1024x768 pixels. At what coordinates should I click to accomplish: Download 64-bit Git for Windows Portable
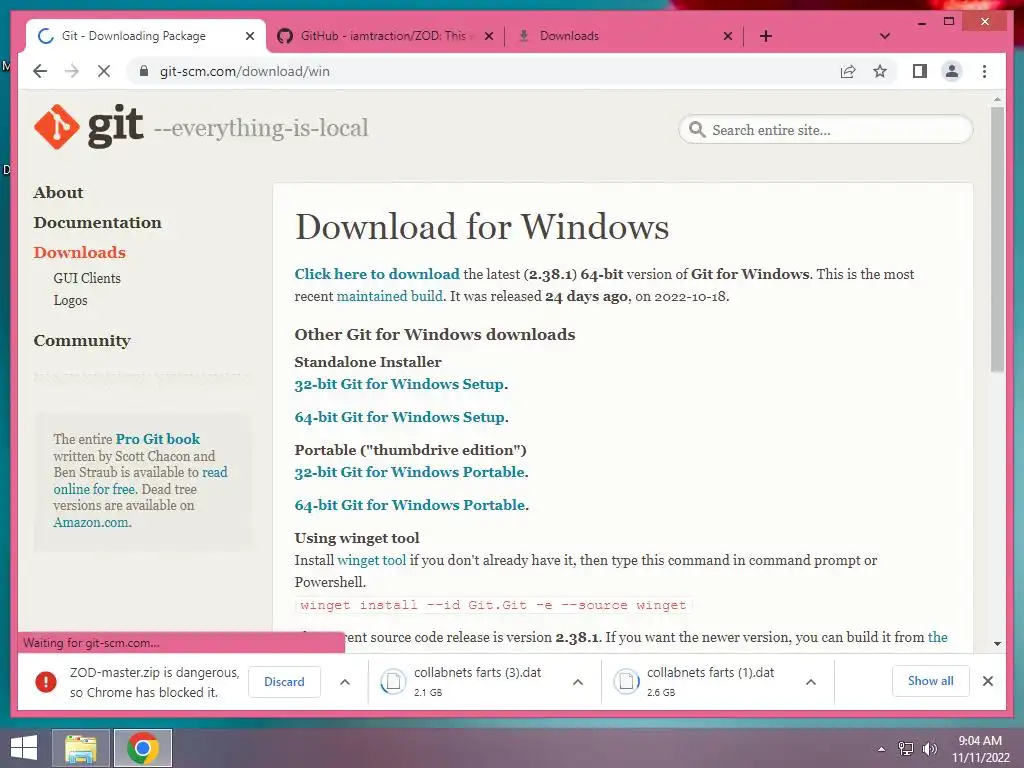coord(409,505)
